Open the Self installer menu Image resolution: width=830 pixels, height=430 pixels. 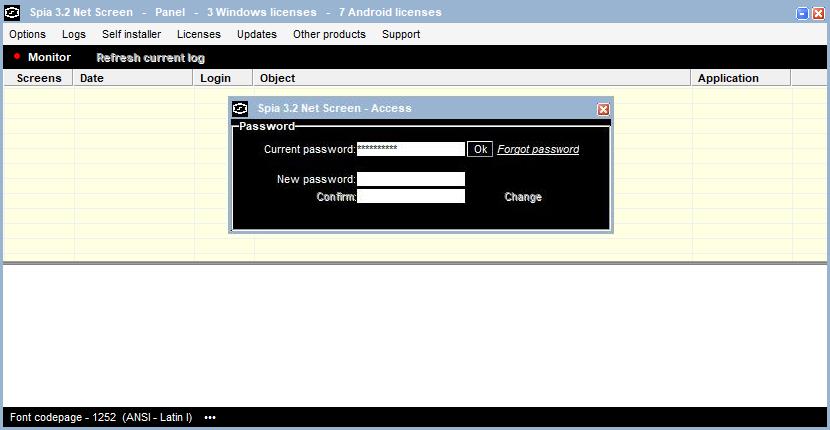(131, 34)
